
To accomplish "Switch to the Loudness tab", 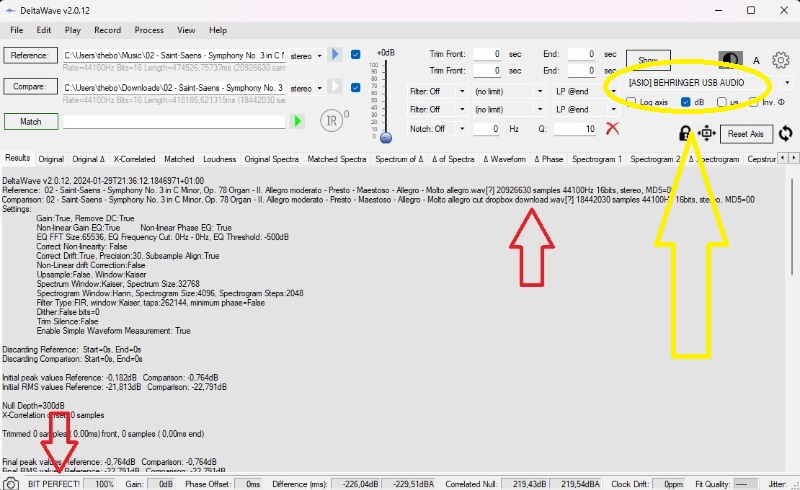I will 219,159.
